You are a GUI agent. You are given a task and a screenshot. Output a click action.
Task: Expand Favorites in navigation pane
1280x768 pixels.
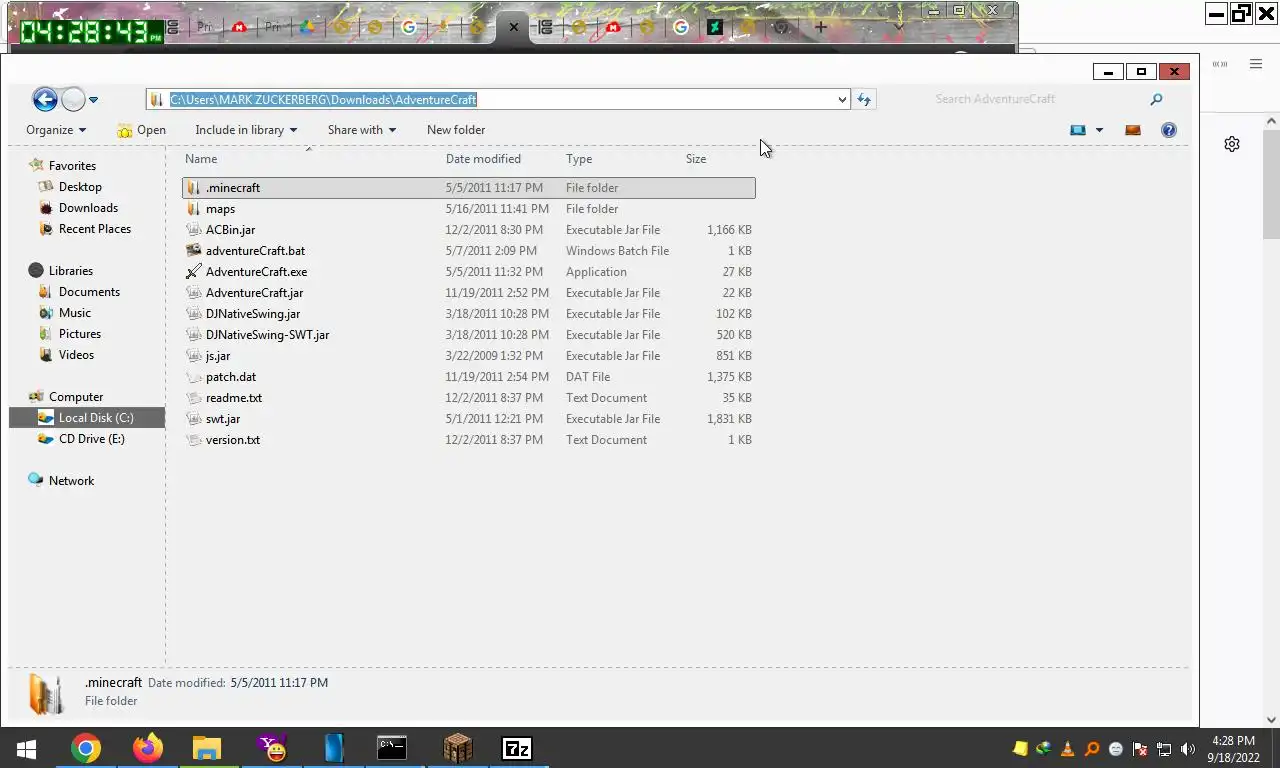tap(62, 166)
